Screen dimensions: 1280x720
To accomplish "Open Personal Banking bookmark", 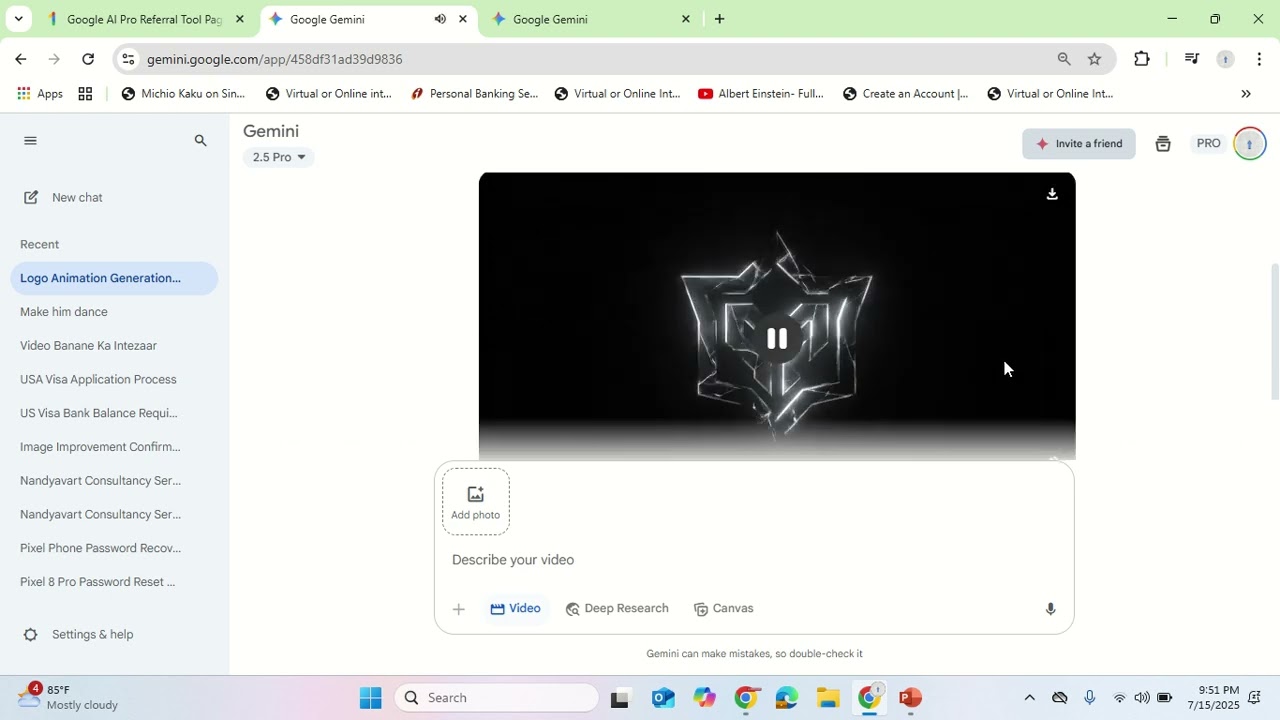I will 474,94.
